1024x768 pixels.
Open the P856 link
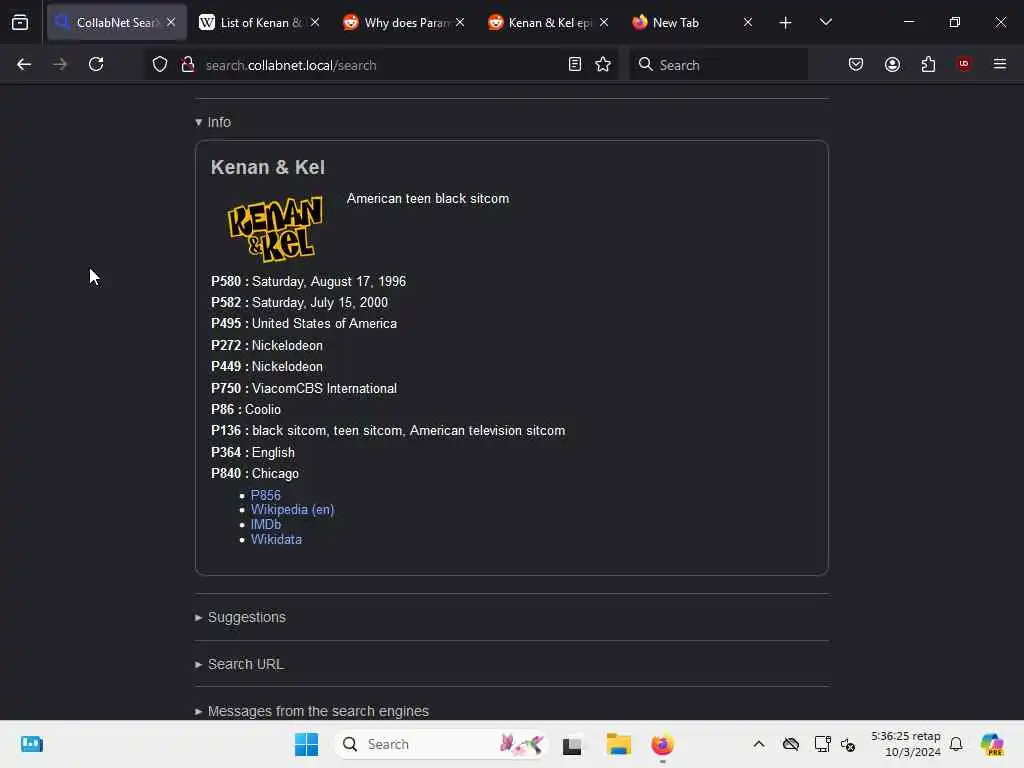click(266, 495)
